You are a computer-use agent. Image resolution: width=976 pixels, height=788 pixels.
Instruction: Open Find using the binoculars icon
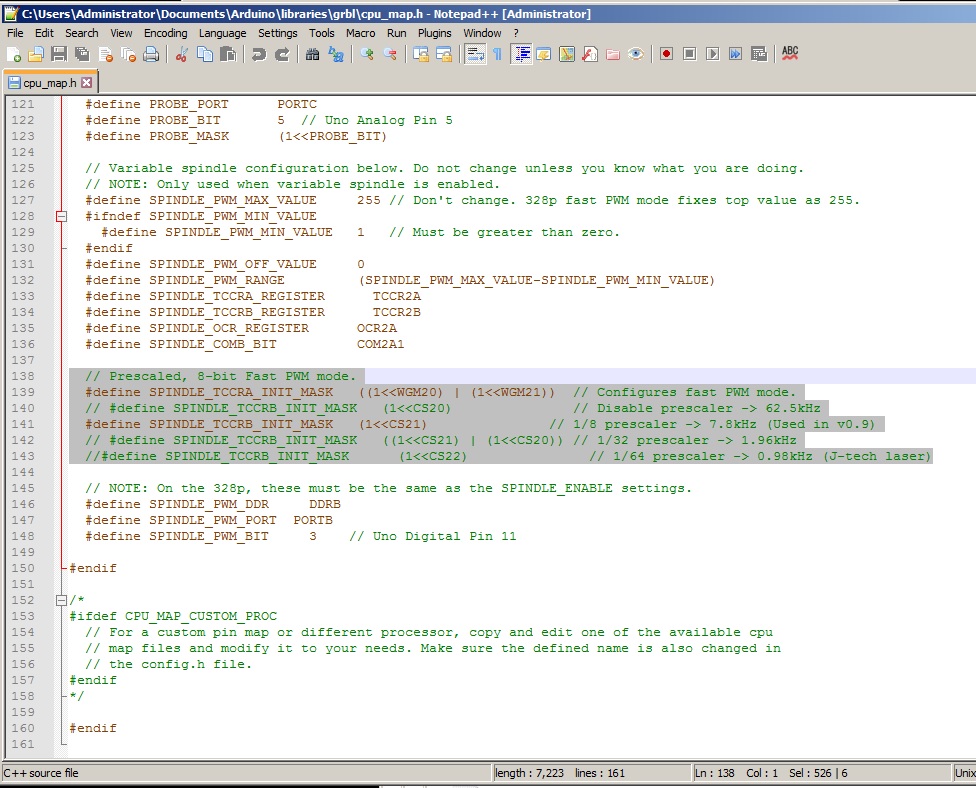click(x=312, y=55)
